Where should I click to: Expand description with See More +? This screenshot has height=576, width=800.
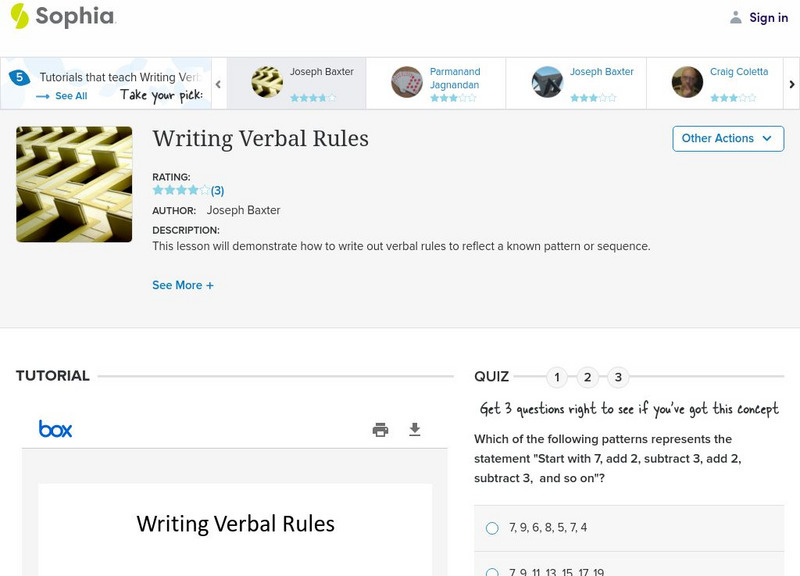click(x=183, y=285)
